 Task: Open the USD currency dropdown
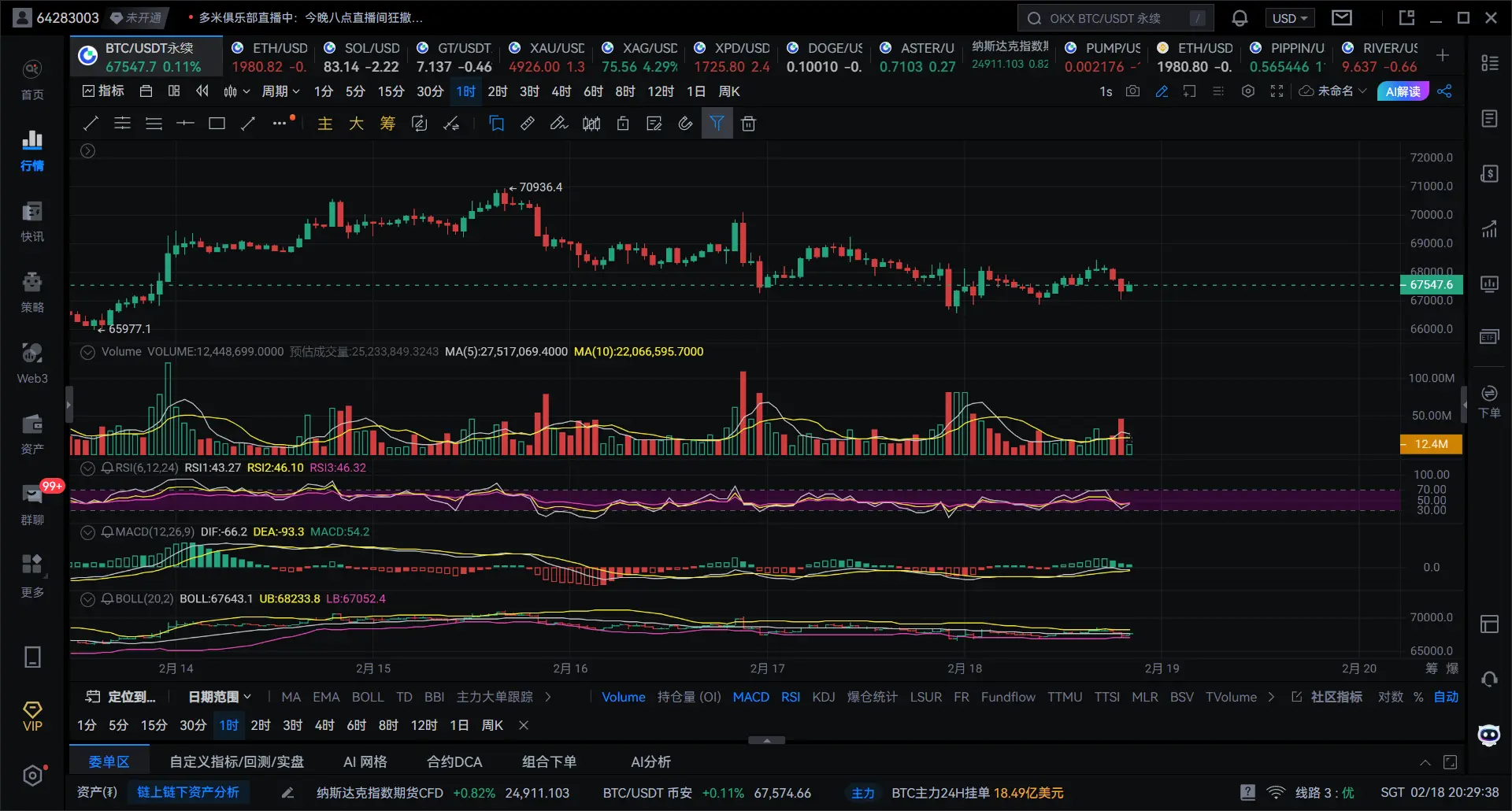pyautogui.click(x=1289, y=18)
